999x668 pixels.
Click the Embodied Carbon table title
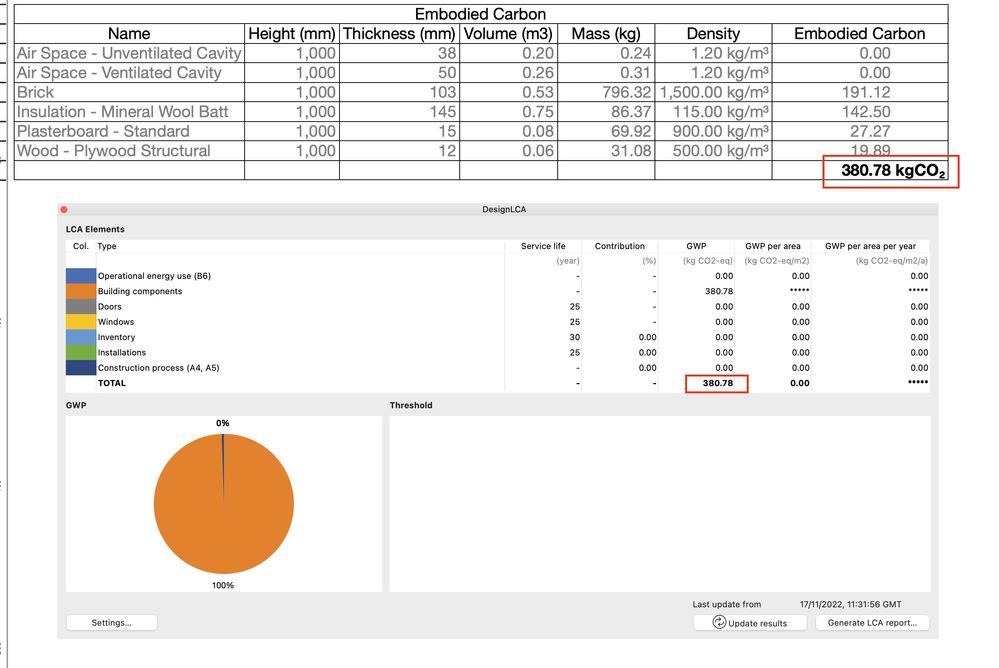[x=480, y=14]
